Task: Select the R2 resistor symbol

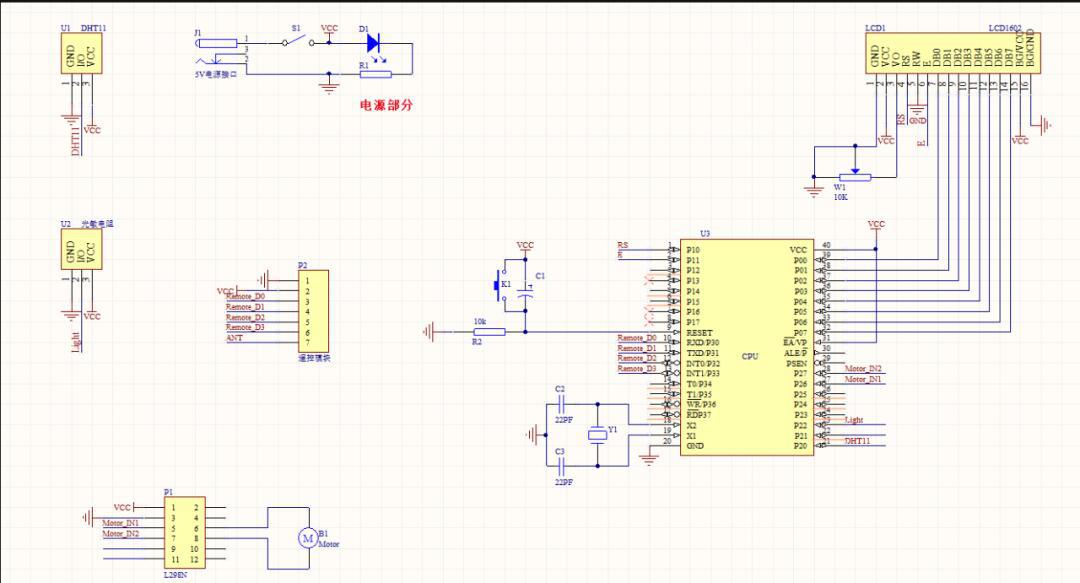Action: [x=490, y=332]
